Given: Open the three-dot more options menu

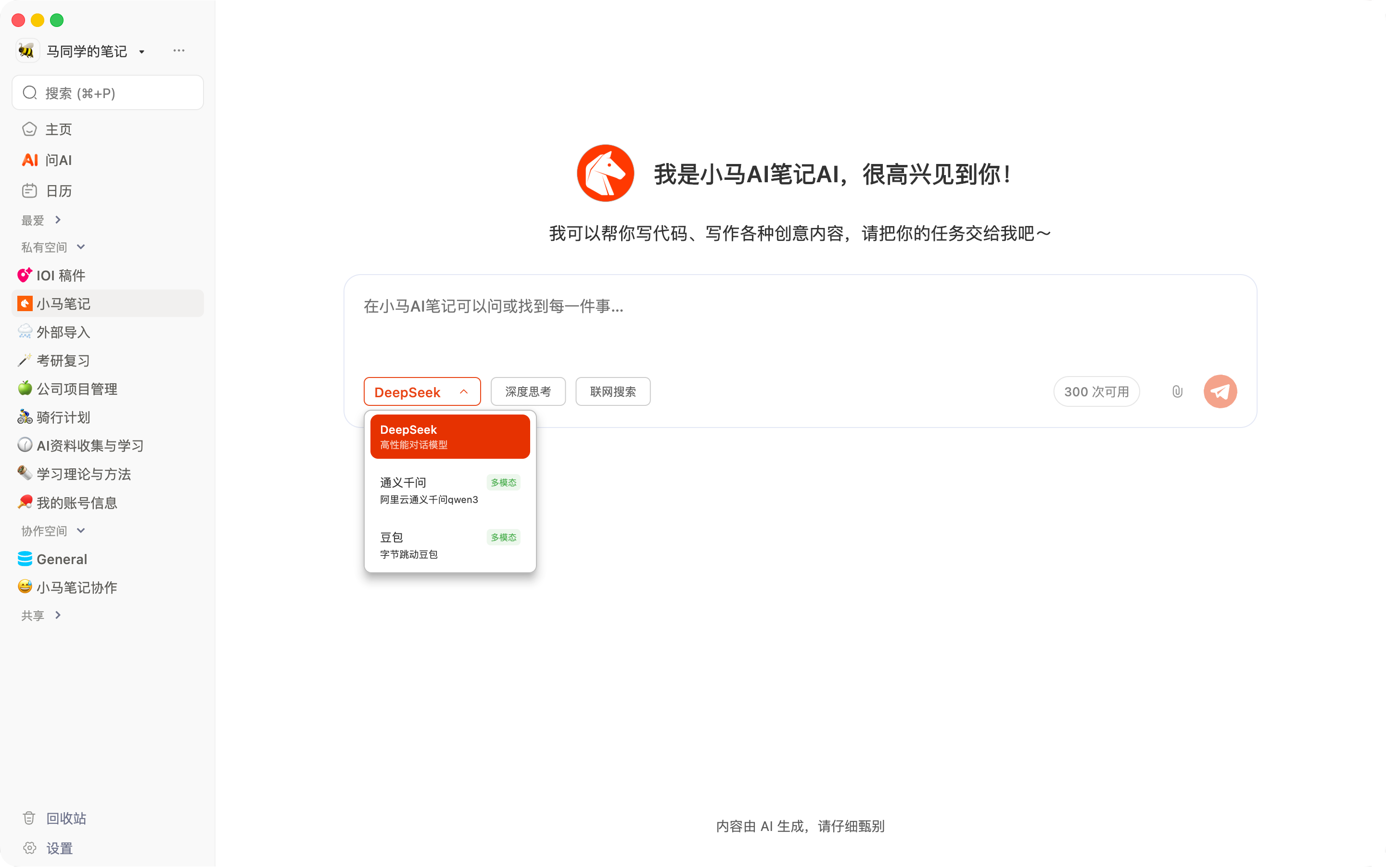Looking at the screenshot, I should 178,50.
